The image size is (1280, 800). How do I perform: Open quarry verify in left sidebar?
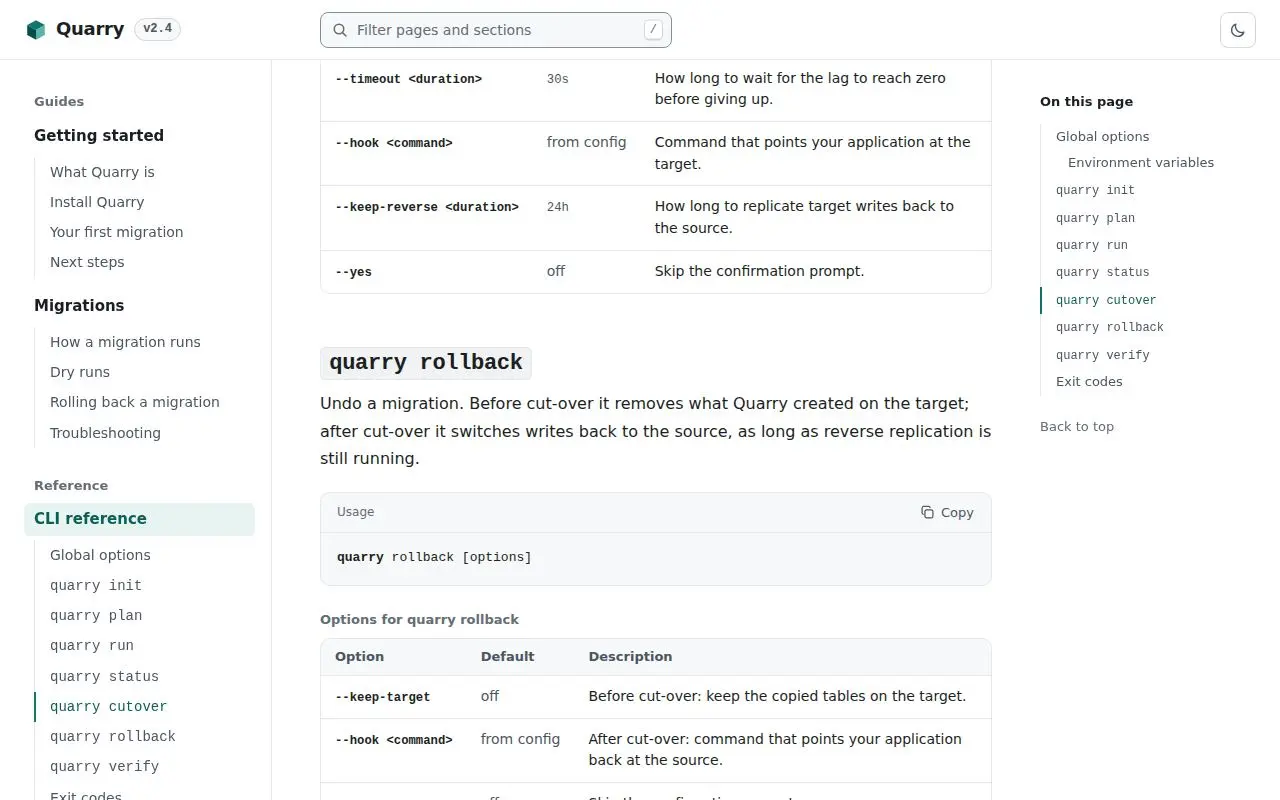tap(105, 766)
